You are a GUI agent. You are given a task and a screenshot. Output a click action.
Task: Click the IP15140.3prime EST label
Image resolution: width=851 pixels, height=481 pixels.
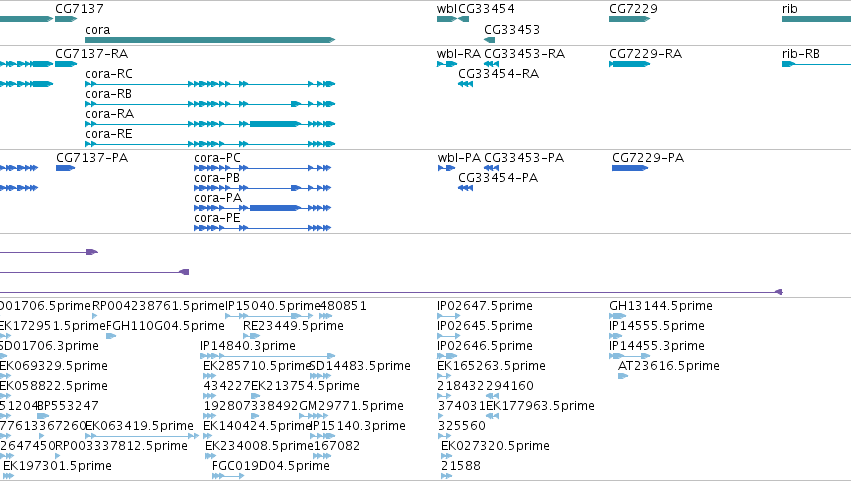(358, 426)
